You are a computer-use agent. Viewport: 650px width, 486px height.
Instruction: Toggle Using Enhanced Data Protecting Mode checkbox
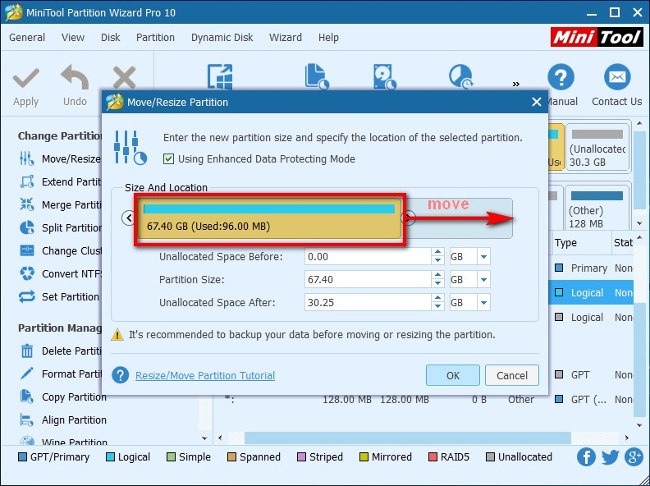click(x=168, y=159)
